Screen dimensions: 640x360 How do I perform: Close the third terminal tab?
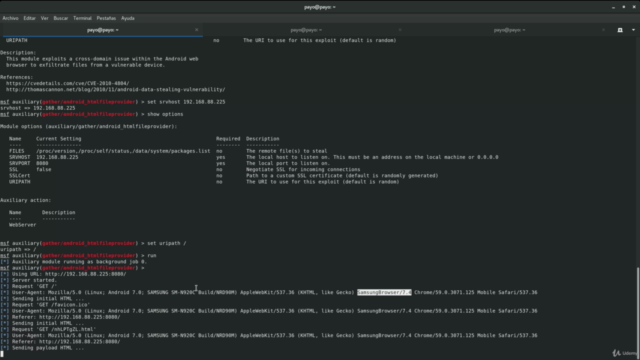coord(603,30)
